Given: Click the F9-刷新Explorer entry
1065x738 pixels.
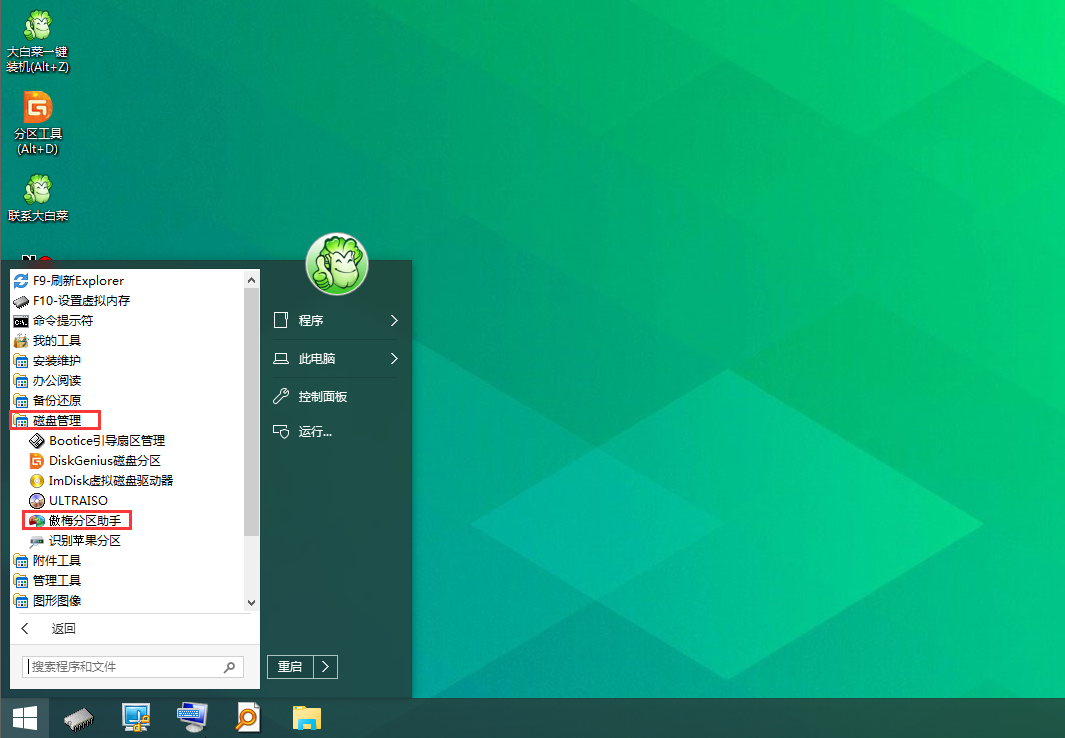Looking at the screenshot, I should point(69,280).
